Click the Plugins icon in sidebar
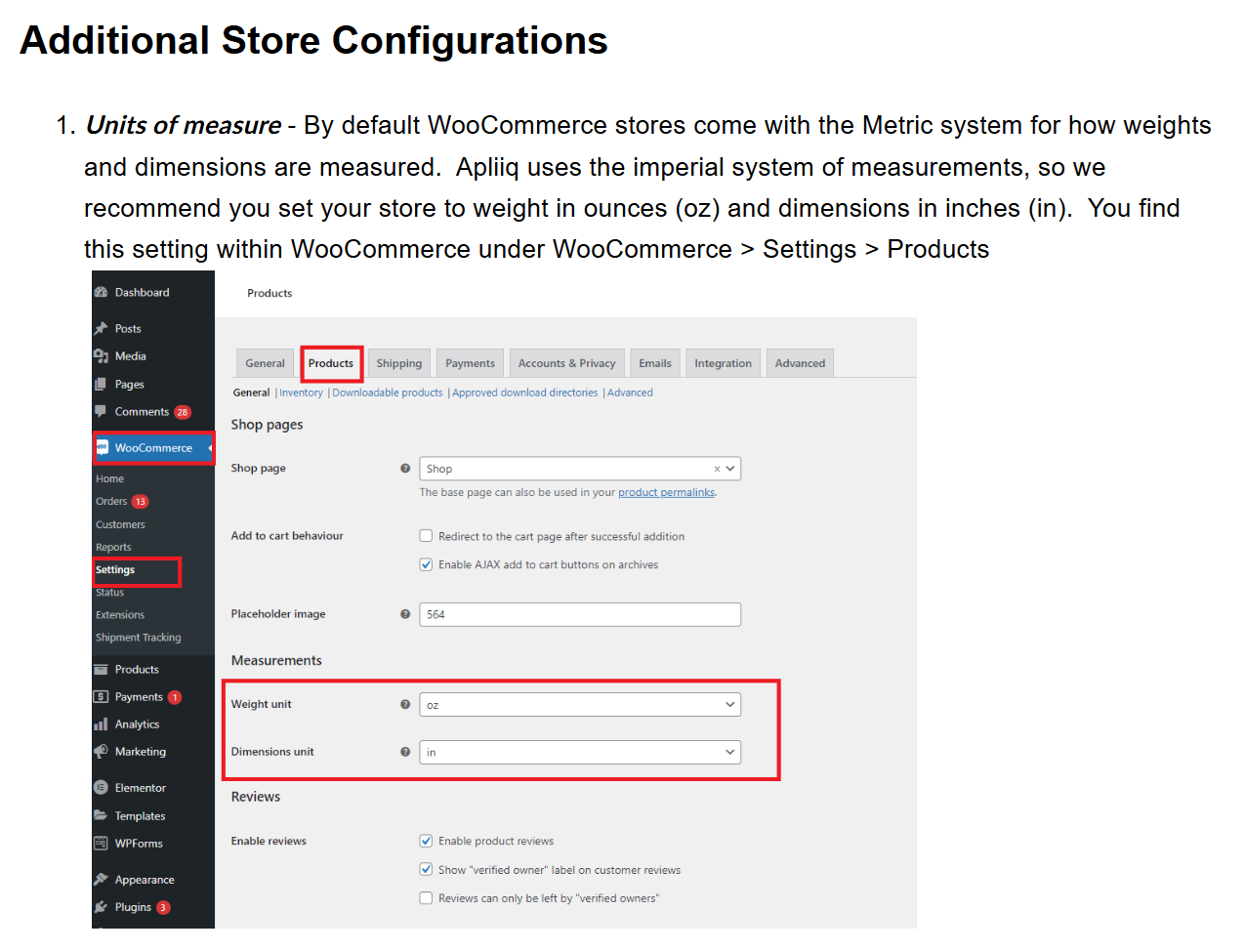The height and width of the screenshot is (952, 1244). (101, 907)
